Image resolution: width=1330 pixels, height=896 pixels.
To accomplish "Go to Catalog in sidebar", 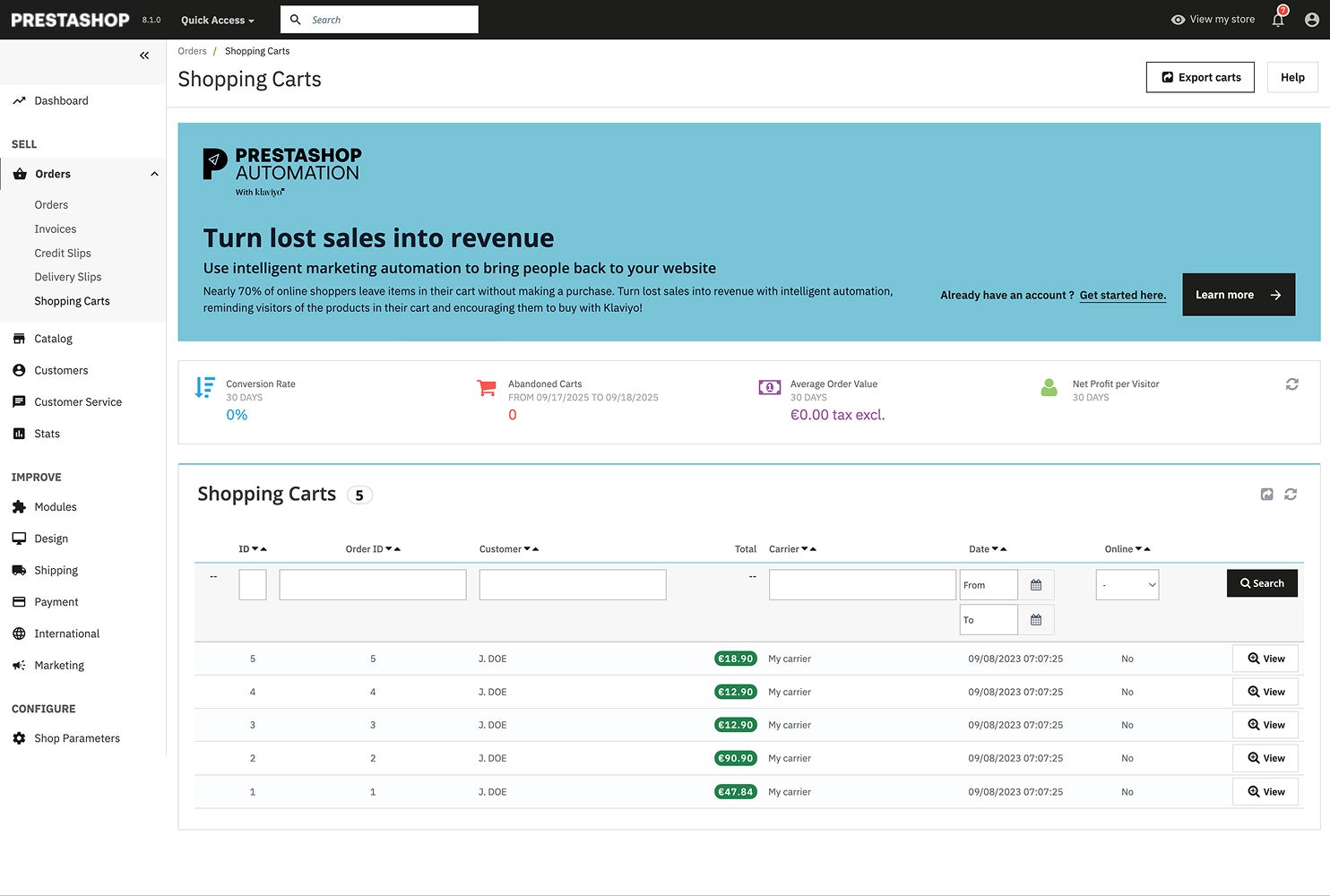I will [x=53, y=339].
